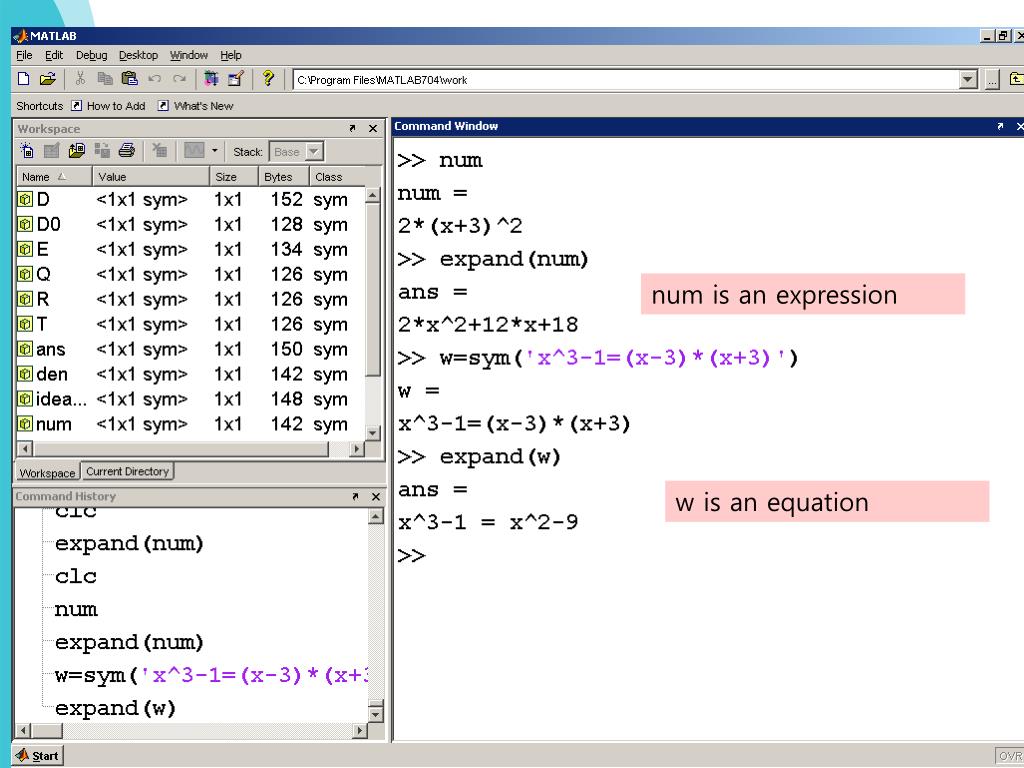
Task: Switch to the Current Directory tab
Action: pos(127,472)
